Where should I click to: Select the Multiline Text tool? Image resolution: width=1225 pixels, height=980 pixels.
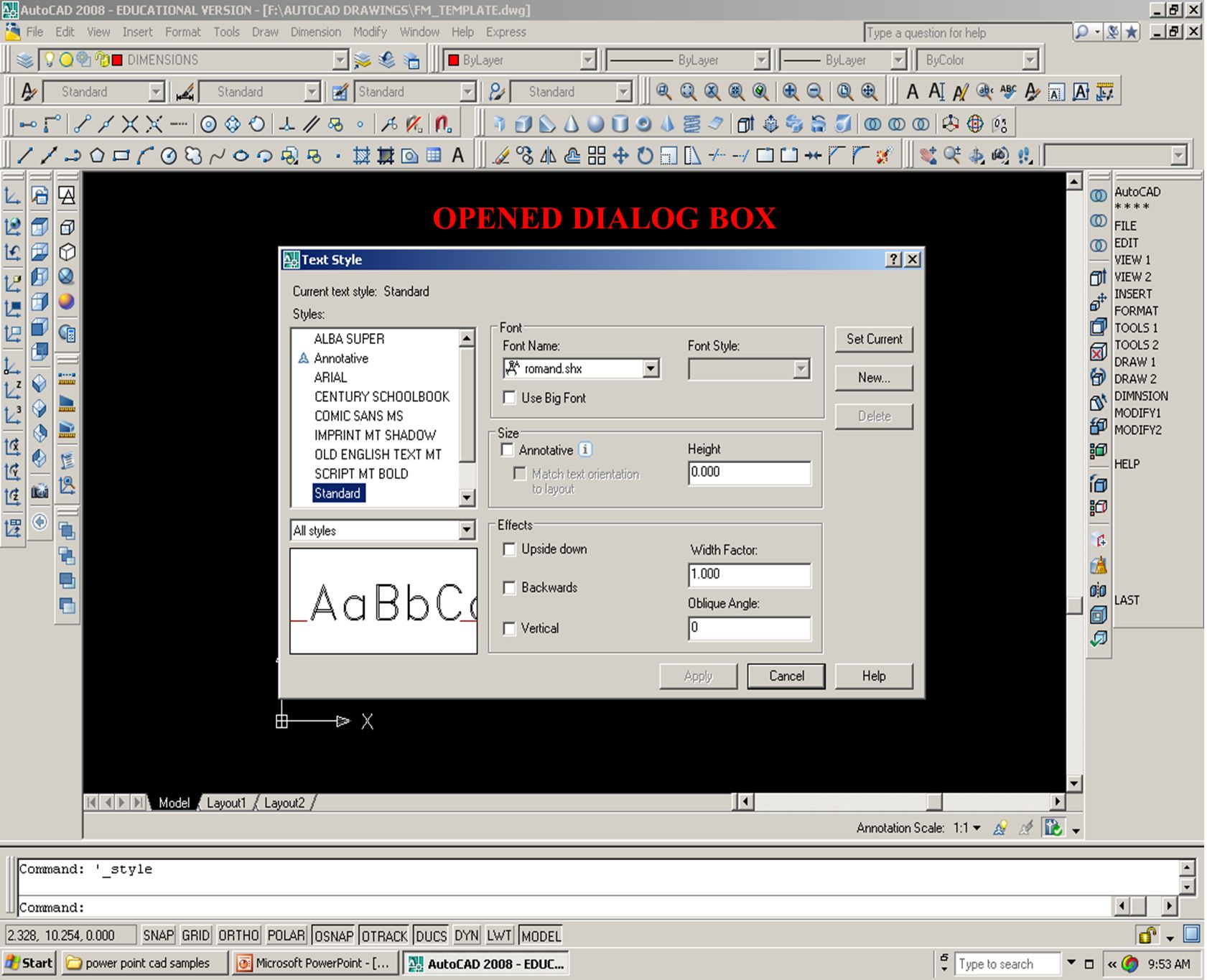pos(457,155)
